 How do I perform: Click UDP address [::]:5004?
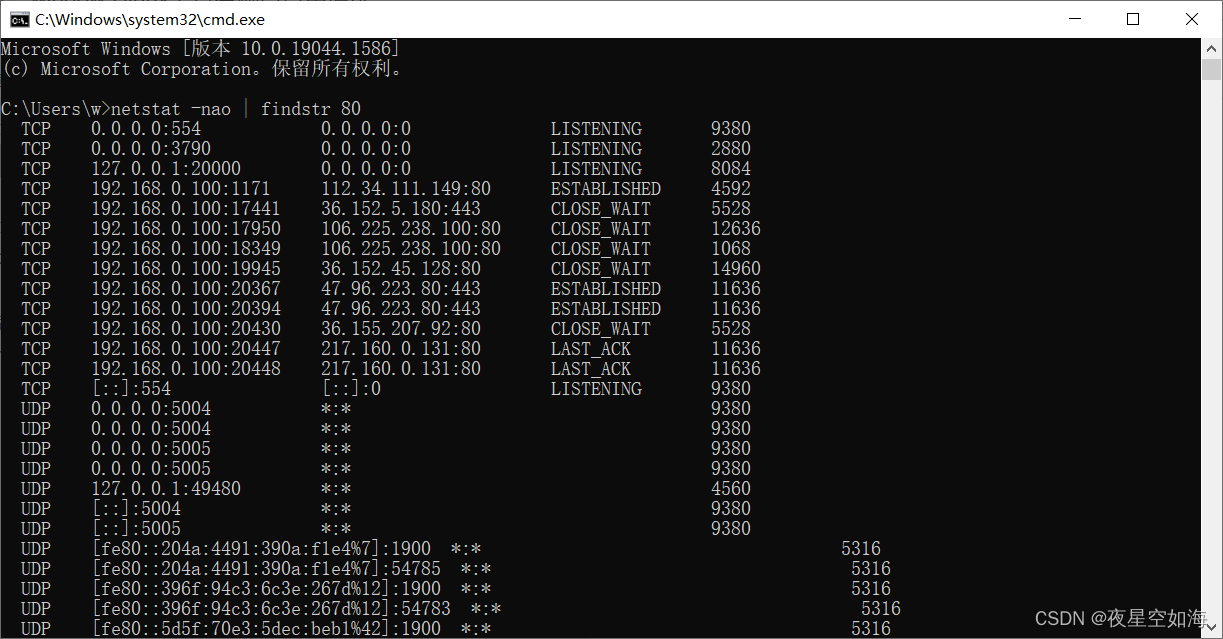[136, 509]
